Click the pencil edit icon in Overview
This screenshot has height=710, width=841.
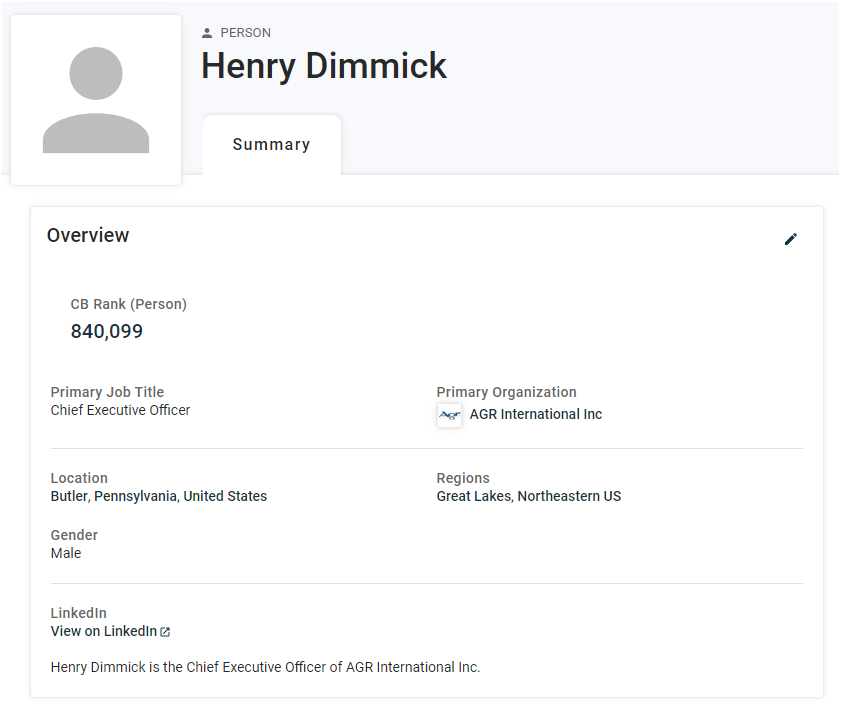pos(791,239)
